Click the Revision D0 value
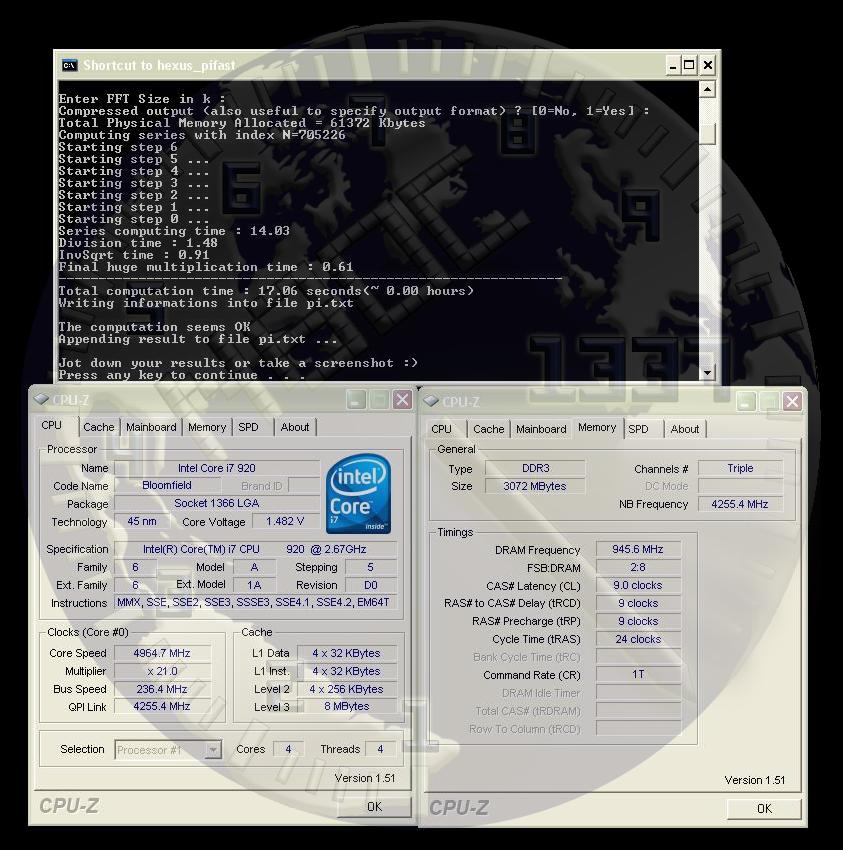Image resolution: width=843 pixels, height=850 pixels. (371, 585)
